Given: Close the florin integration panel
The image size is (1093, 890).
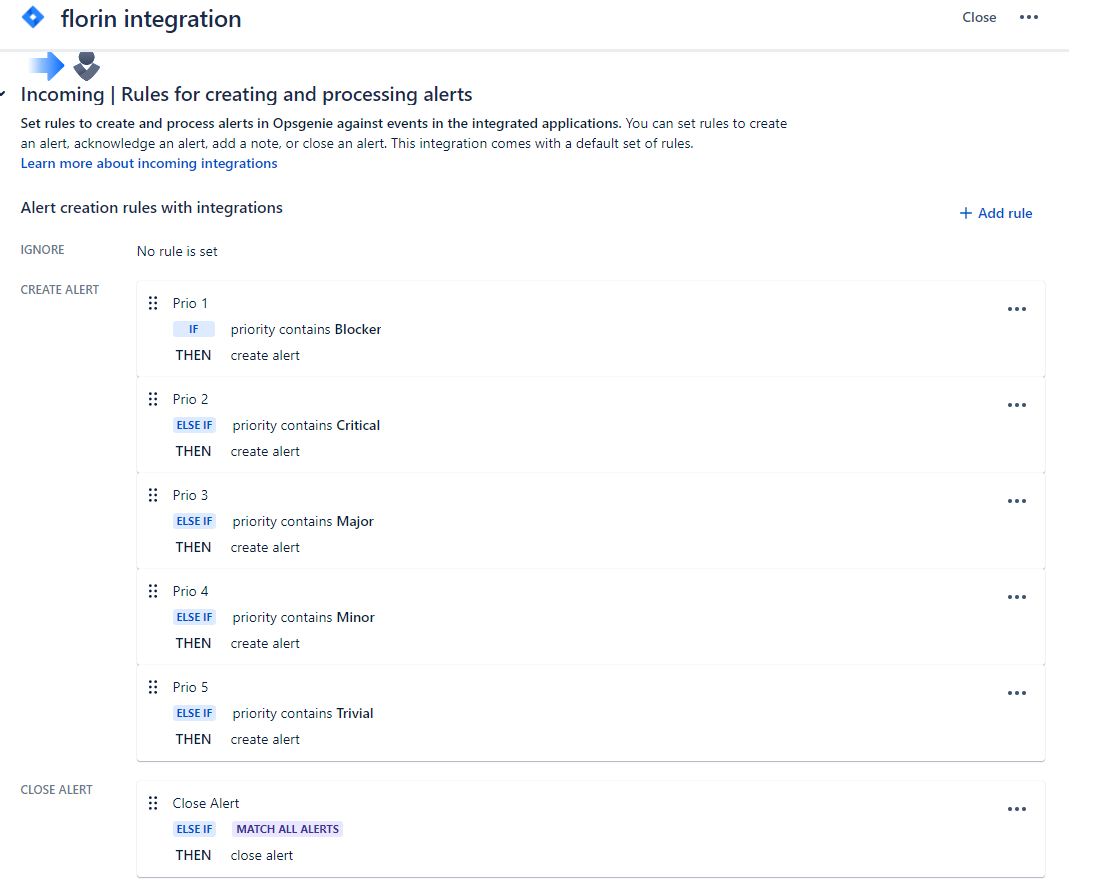Looking at the screenshot, I should click(x=979, y=17).
